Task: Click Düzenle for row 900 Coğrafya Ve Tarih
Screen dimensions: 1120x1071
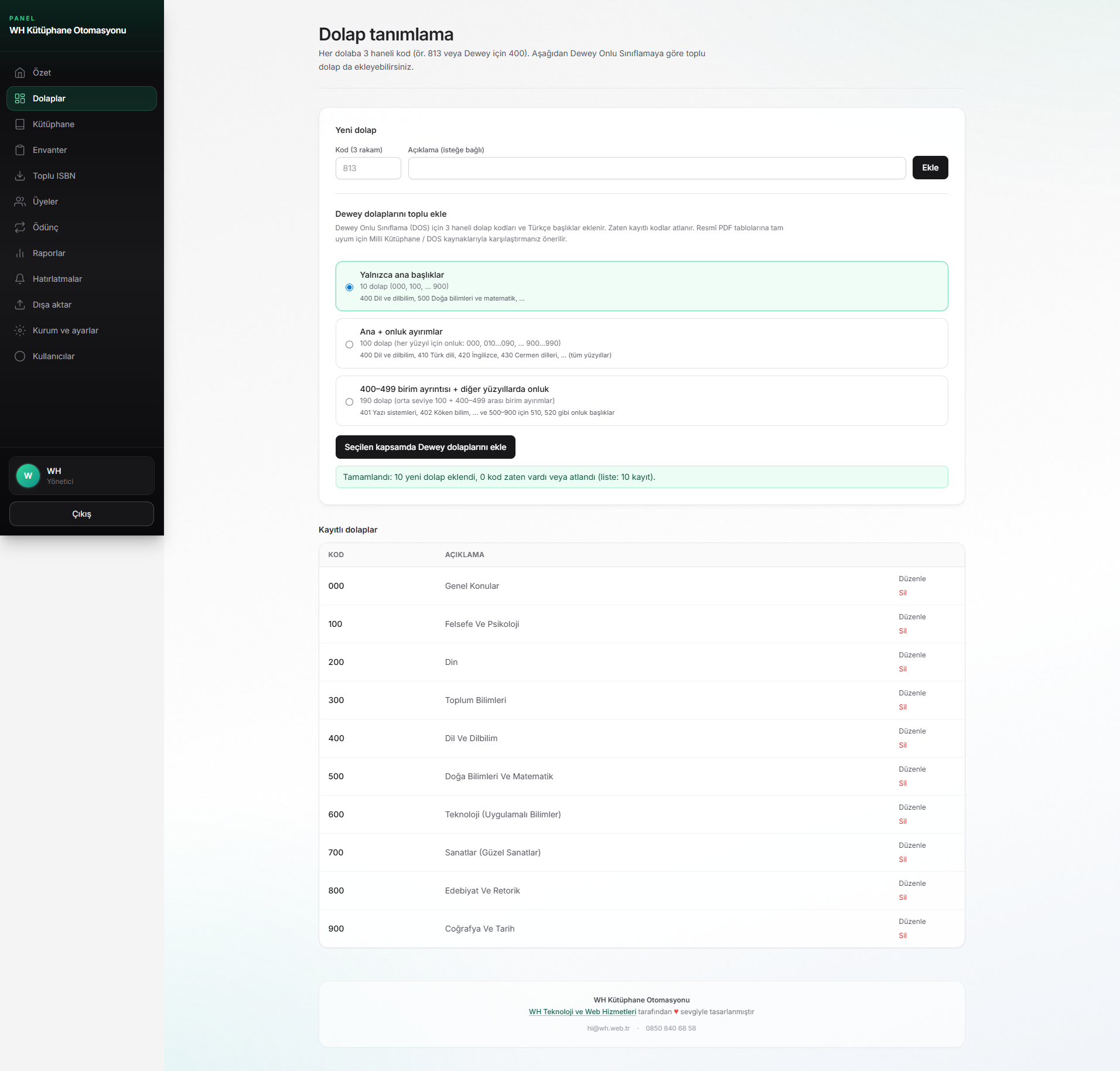Action: coord(912,922)
